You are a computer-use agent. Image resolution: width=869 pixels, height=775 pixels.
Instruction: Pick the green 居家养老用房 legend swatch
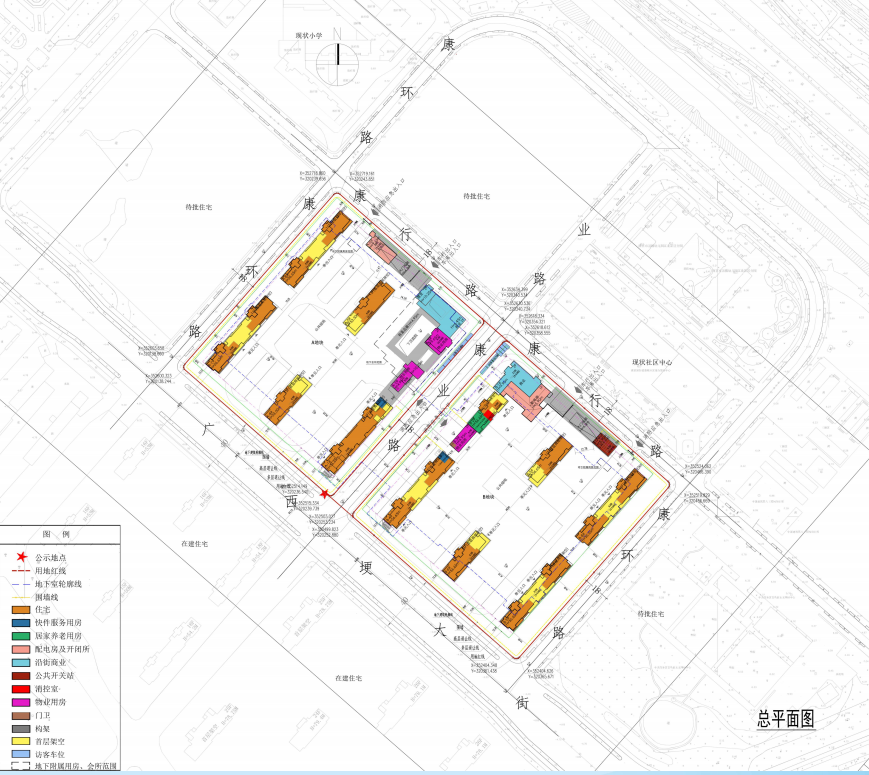20,635
